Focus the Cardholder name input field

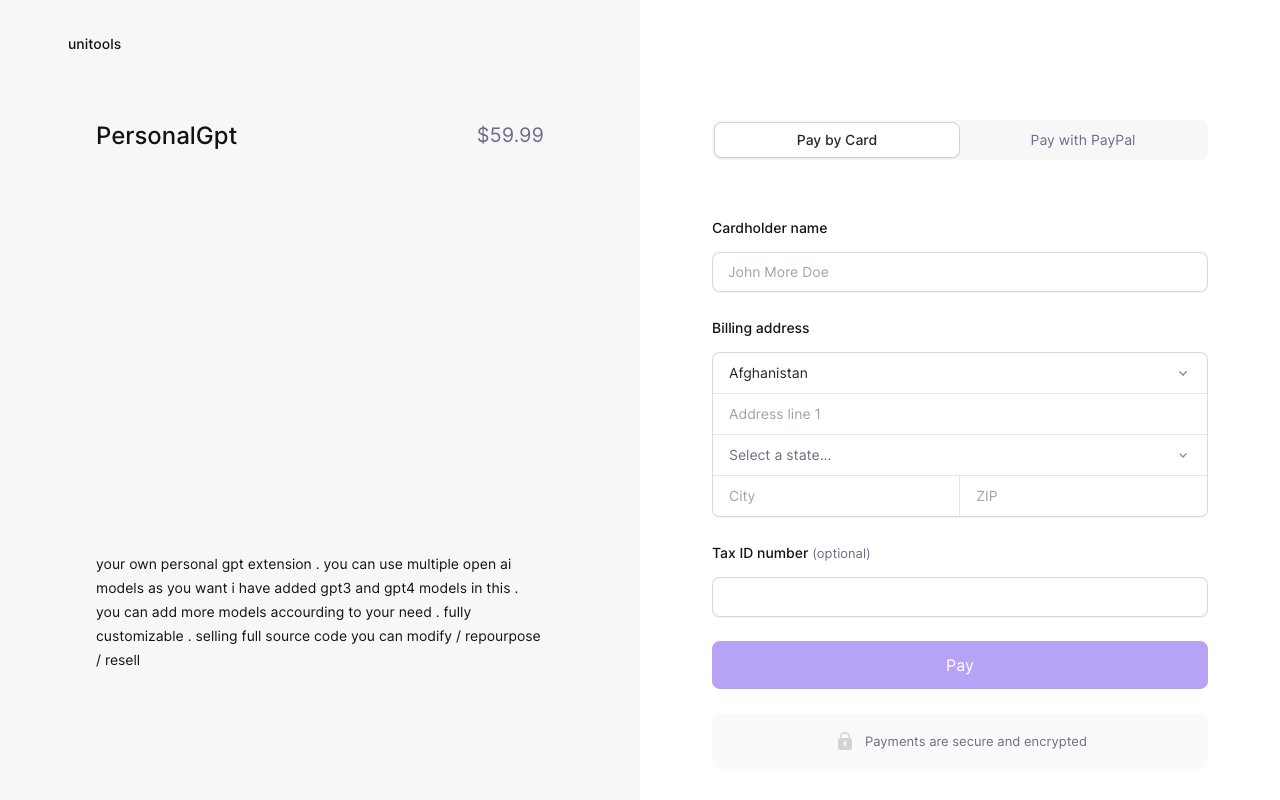click(960, 272)
